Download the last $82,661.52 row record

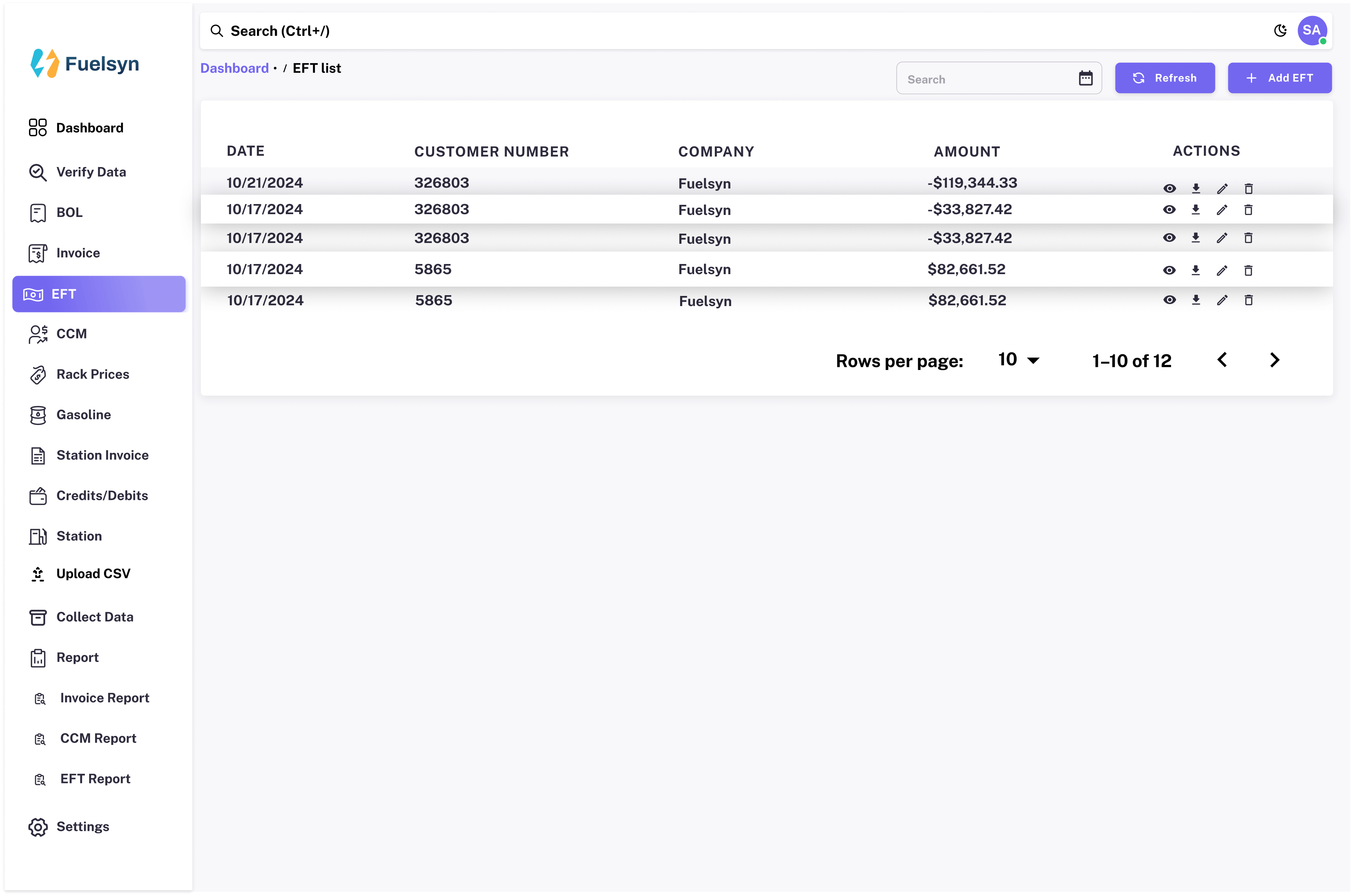coord(1196,299)
